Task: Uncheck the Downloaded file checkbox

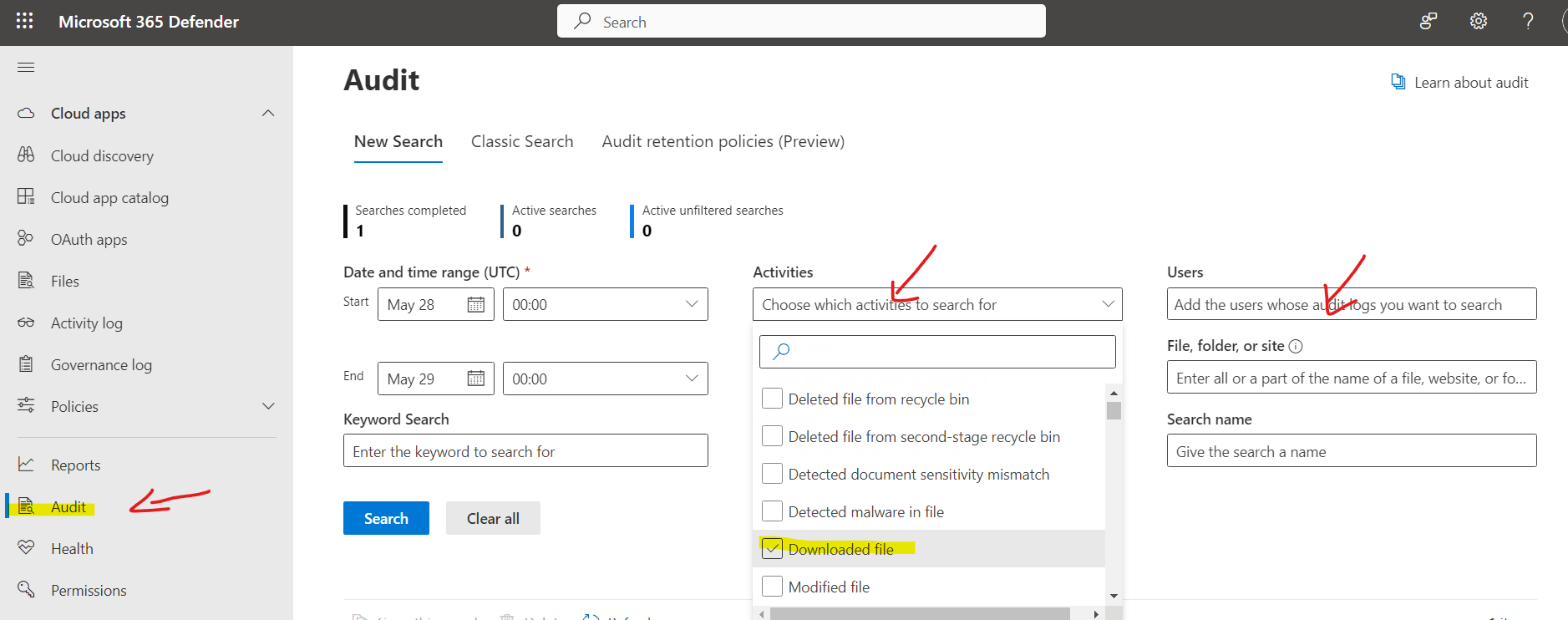Action: [x=772, y=548]
